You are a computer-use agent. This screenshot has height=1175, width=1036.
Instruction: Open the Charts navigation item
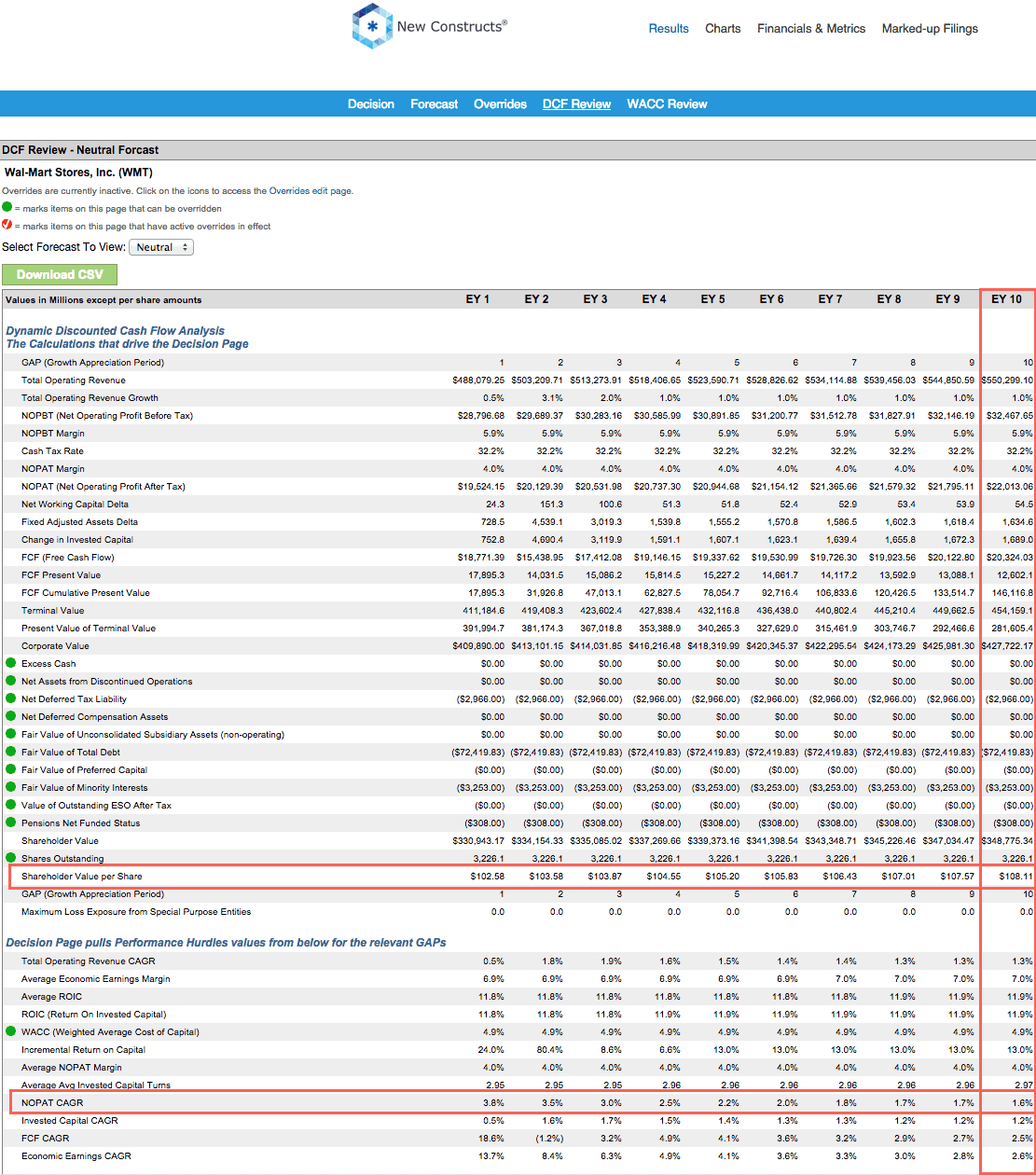pyautogui.click(x=723, y=29)
